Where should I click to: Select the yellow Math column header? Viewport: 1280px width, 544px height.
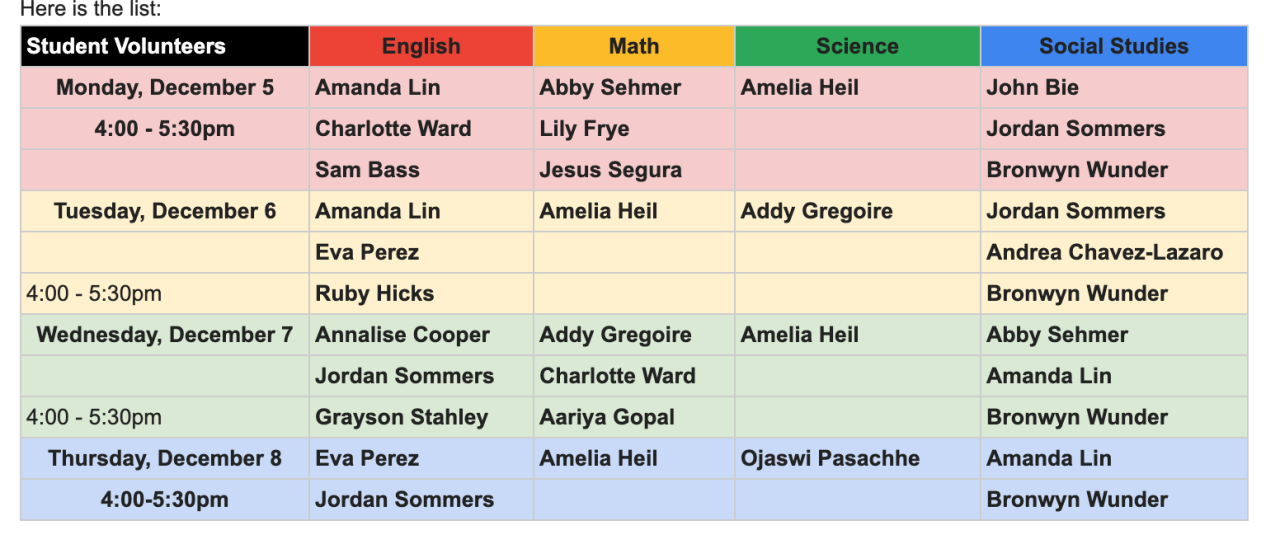(x=634, y=46)
